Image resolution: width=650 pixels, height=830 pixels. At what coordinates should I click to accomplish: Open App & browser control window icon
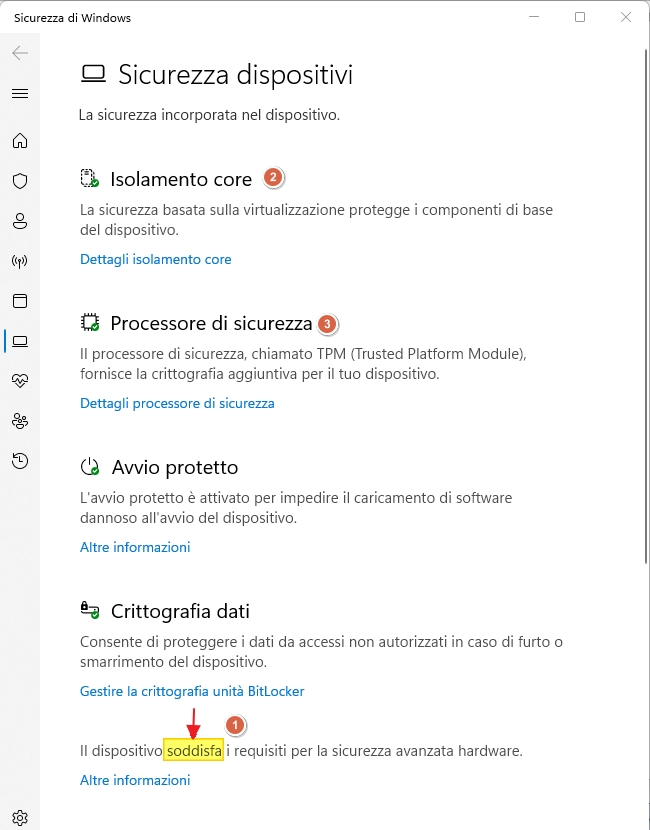(x=20, y=301)
